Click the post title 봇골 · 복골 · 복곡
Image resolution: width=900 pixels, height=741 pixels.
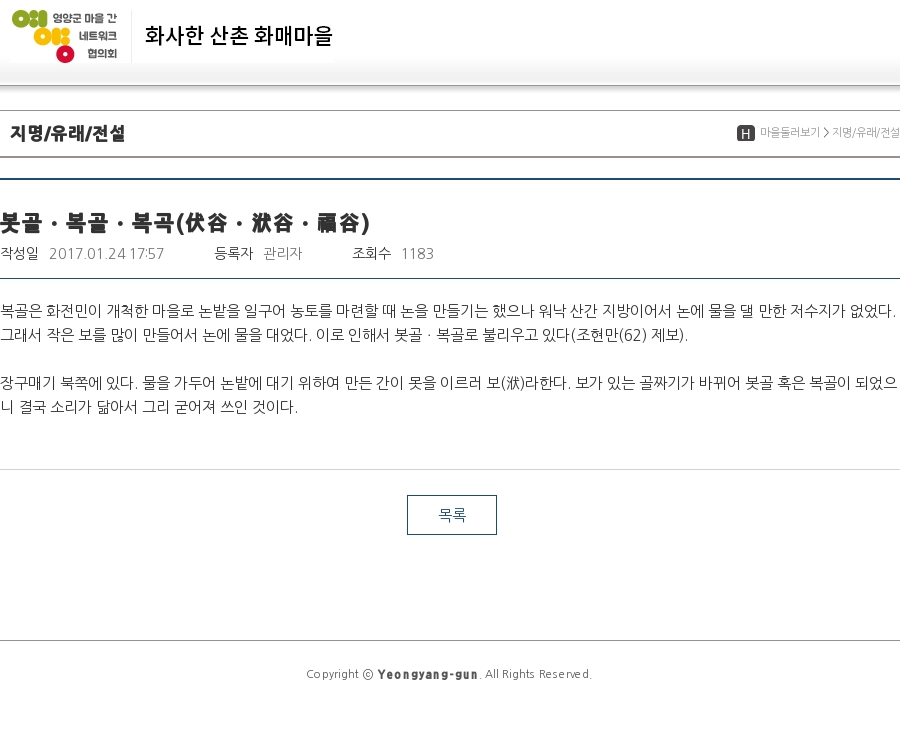coord(185,223)
